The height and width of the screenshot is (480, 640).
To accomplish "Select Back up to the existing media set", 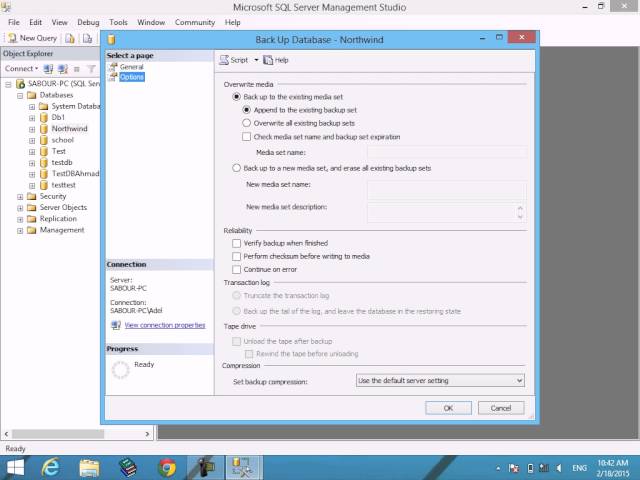I will 236,97.
